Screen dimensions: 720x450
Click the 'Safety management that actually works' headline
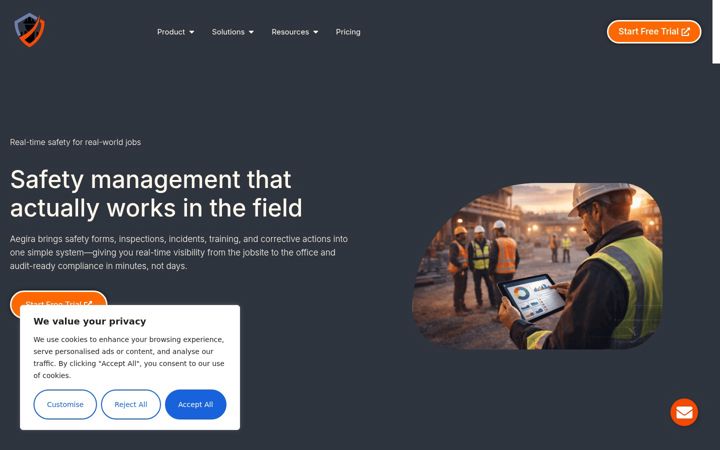156,193
